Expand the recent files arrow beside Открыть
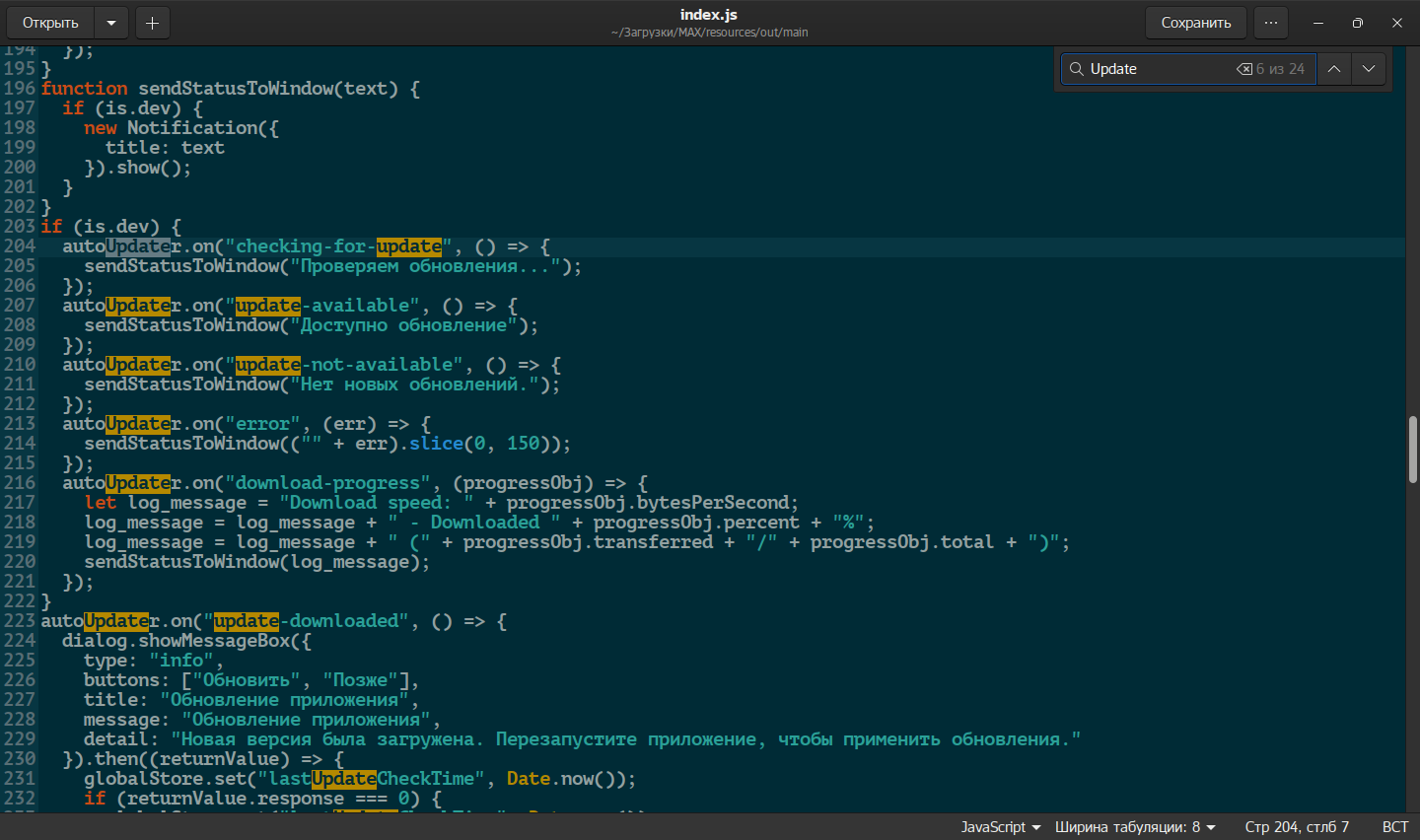This screenshot has height=840, width=1420. pos(111,23)
